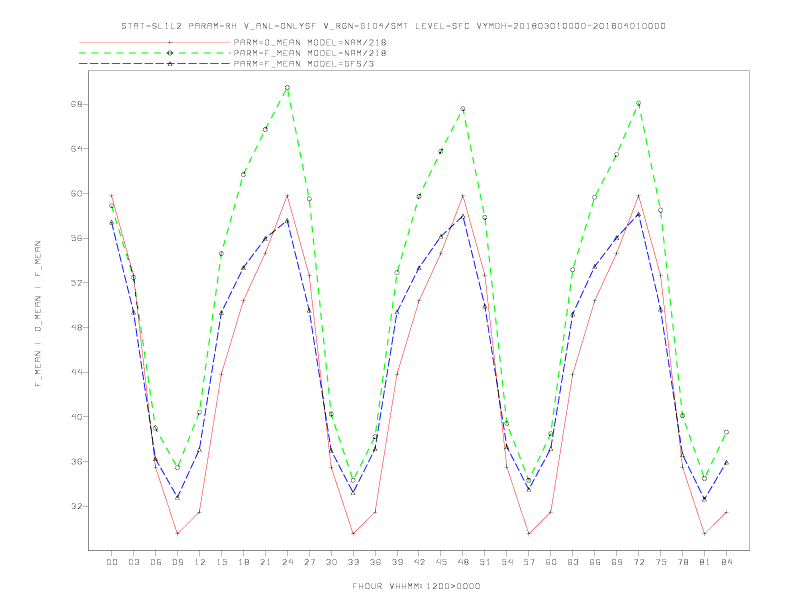
Task: Click the plus marker on red legend line
Action: (x=170, y=42)
